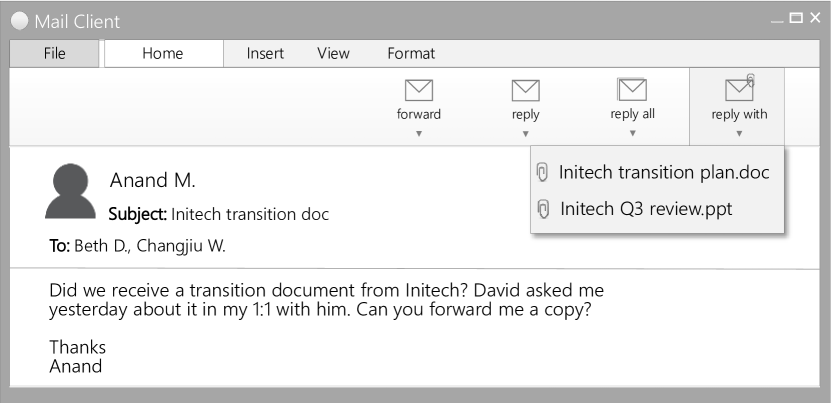Open the View tab

tap(333, 54)
